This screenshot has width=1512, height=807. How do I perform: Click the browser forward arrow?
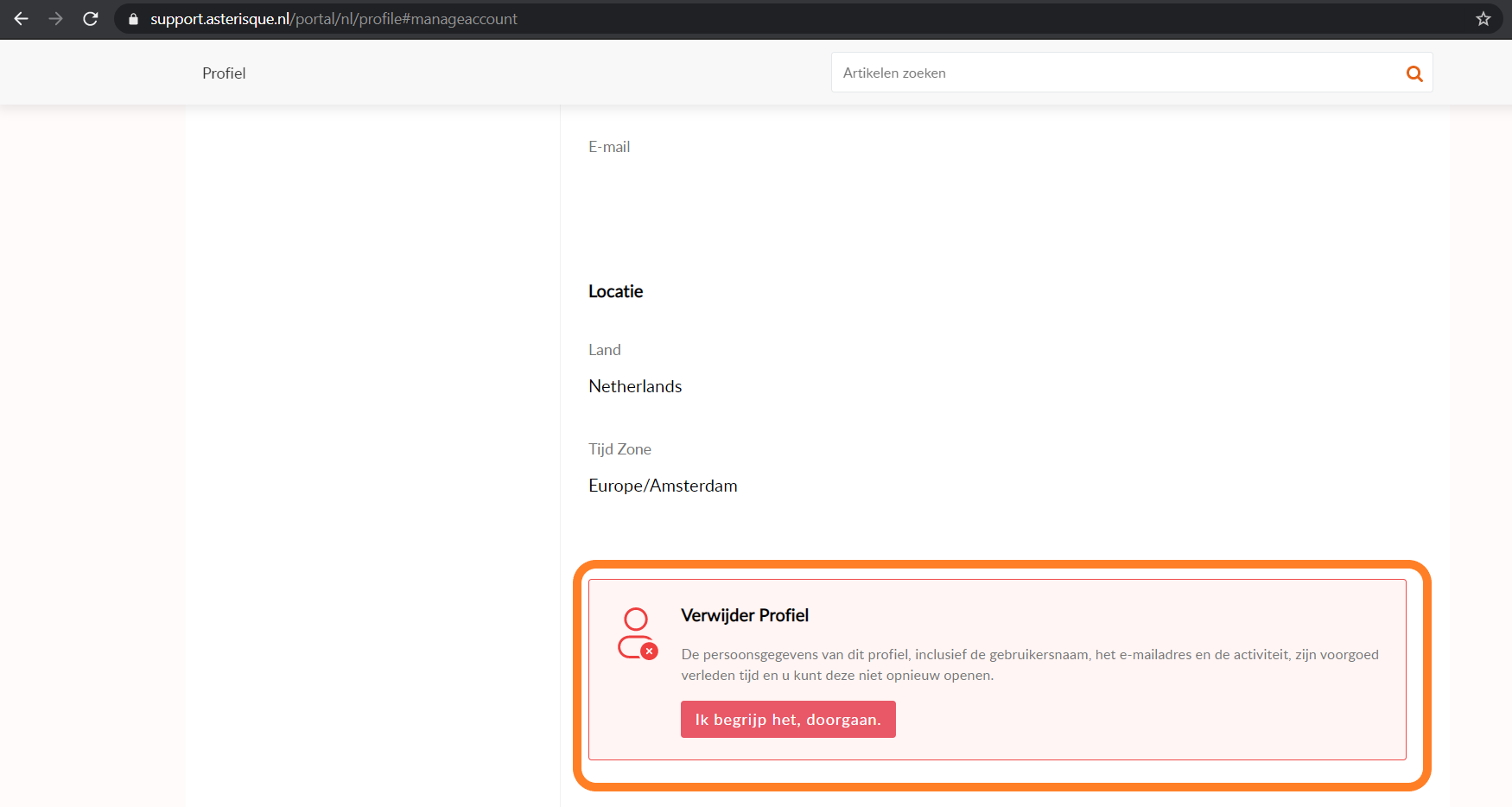[x=56, y=19]
